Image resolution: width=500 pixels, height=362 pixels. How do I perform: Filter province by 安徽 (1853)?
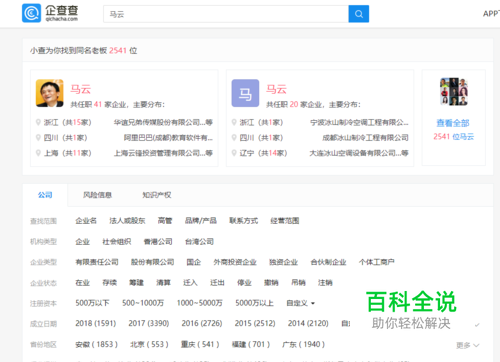pos(97,344)
